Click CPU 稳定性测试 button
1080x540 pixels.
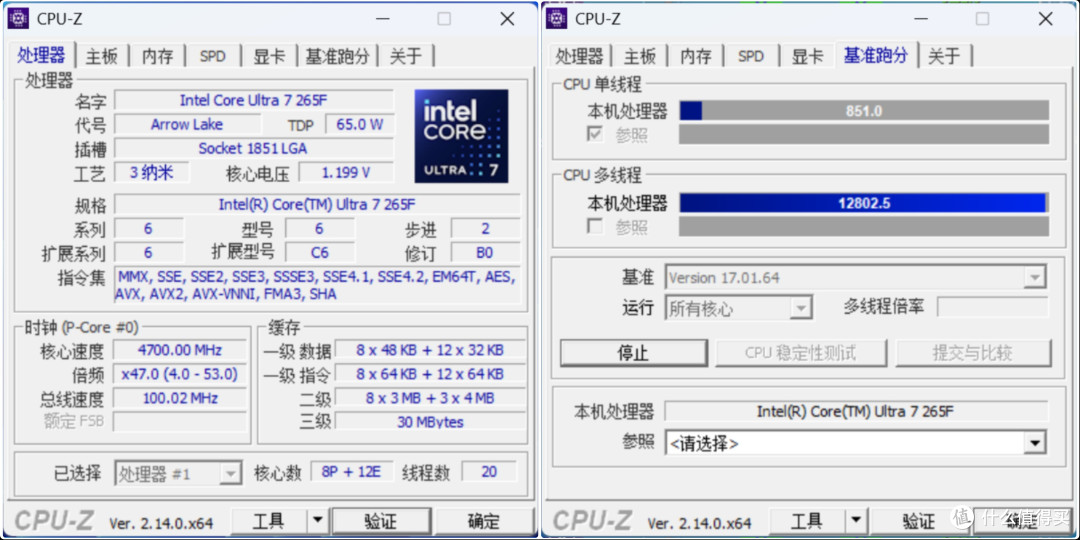coord(800,353)
